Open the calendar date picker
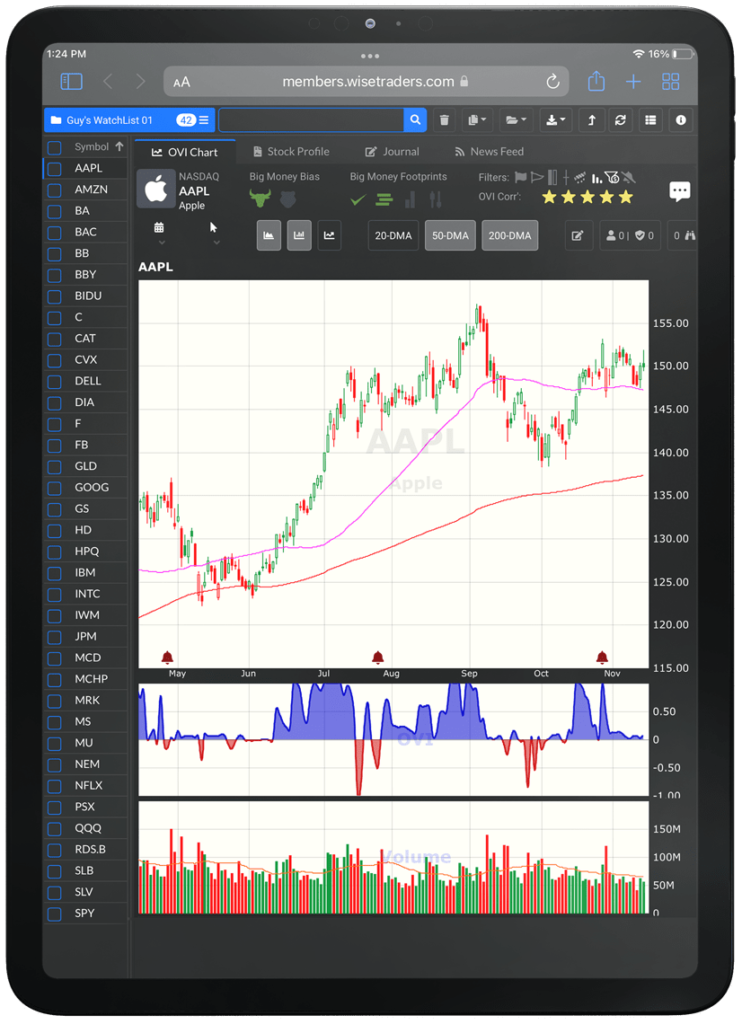Screen dimensions: 742x1024 (x=159, y=227)
